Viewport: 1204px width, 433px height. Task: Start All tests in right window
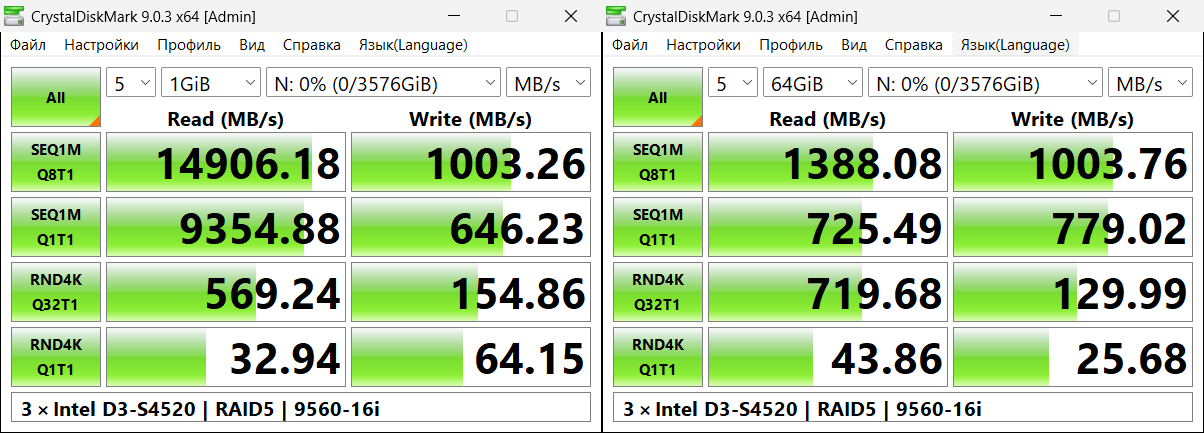coord(658,97)
